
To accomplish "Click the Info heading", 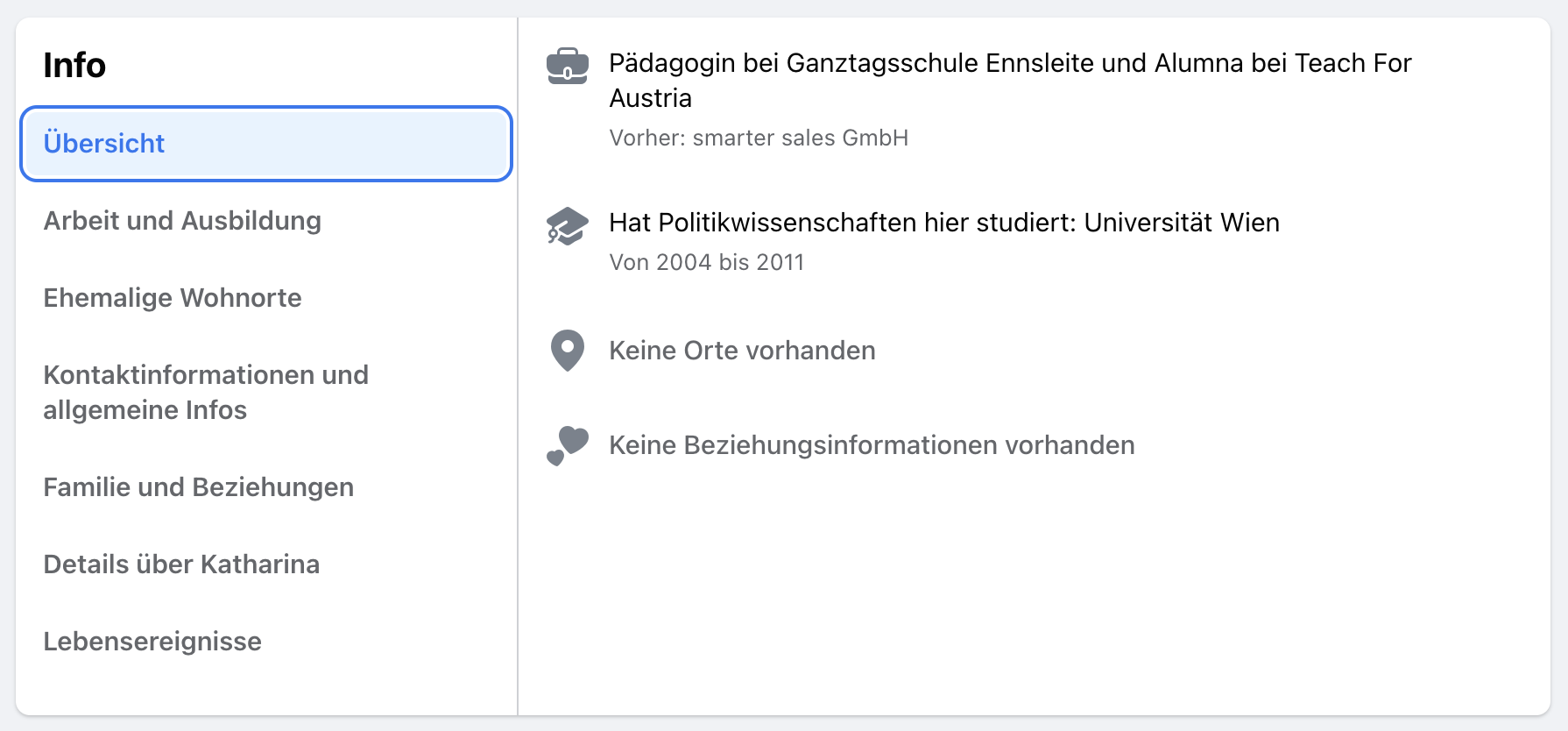I will 74,65.
